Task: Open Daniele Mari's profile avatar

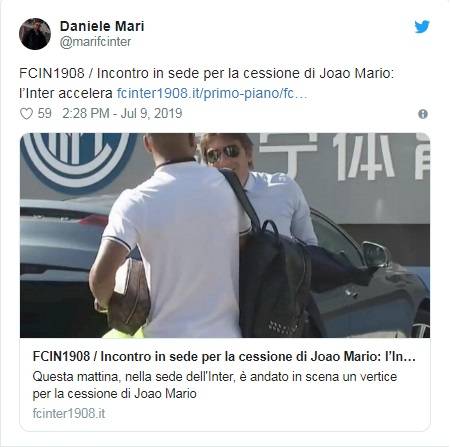Action: click(35, 34)
